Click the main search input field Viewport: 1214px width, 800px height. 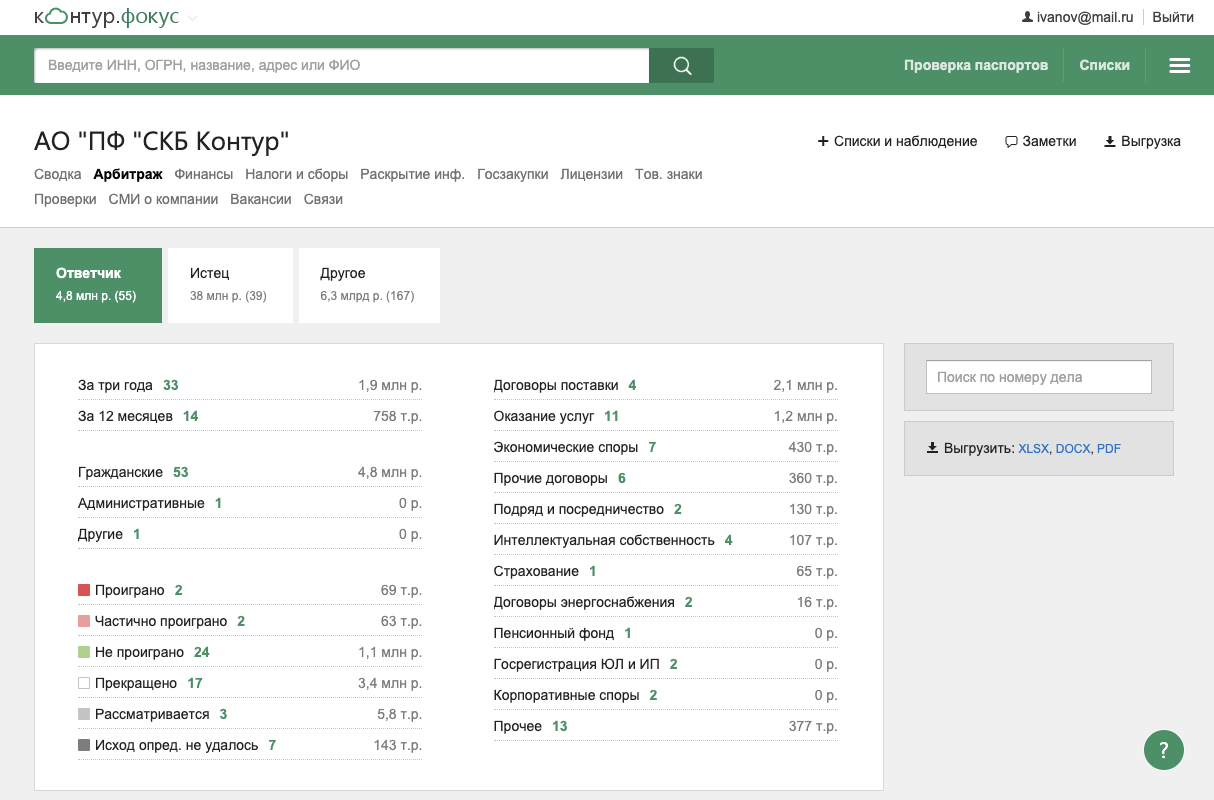coord(342,66)
